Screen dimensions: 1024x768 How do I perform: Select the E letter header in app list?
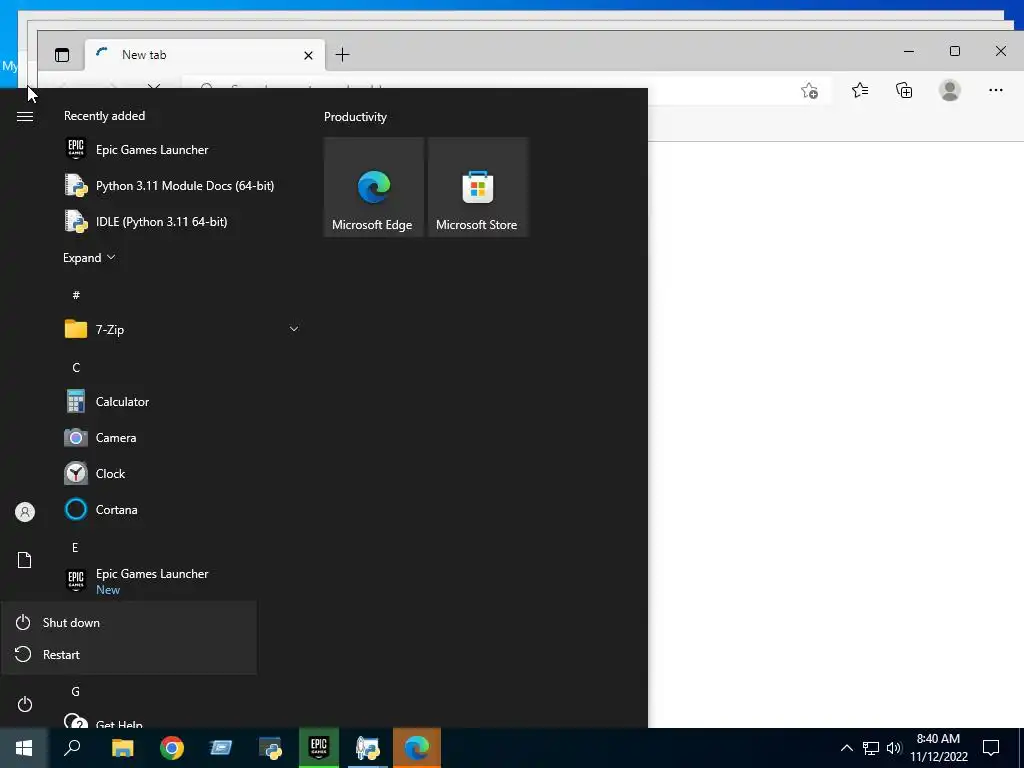coord(75,547)
